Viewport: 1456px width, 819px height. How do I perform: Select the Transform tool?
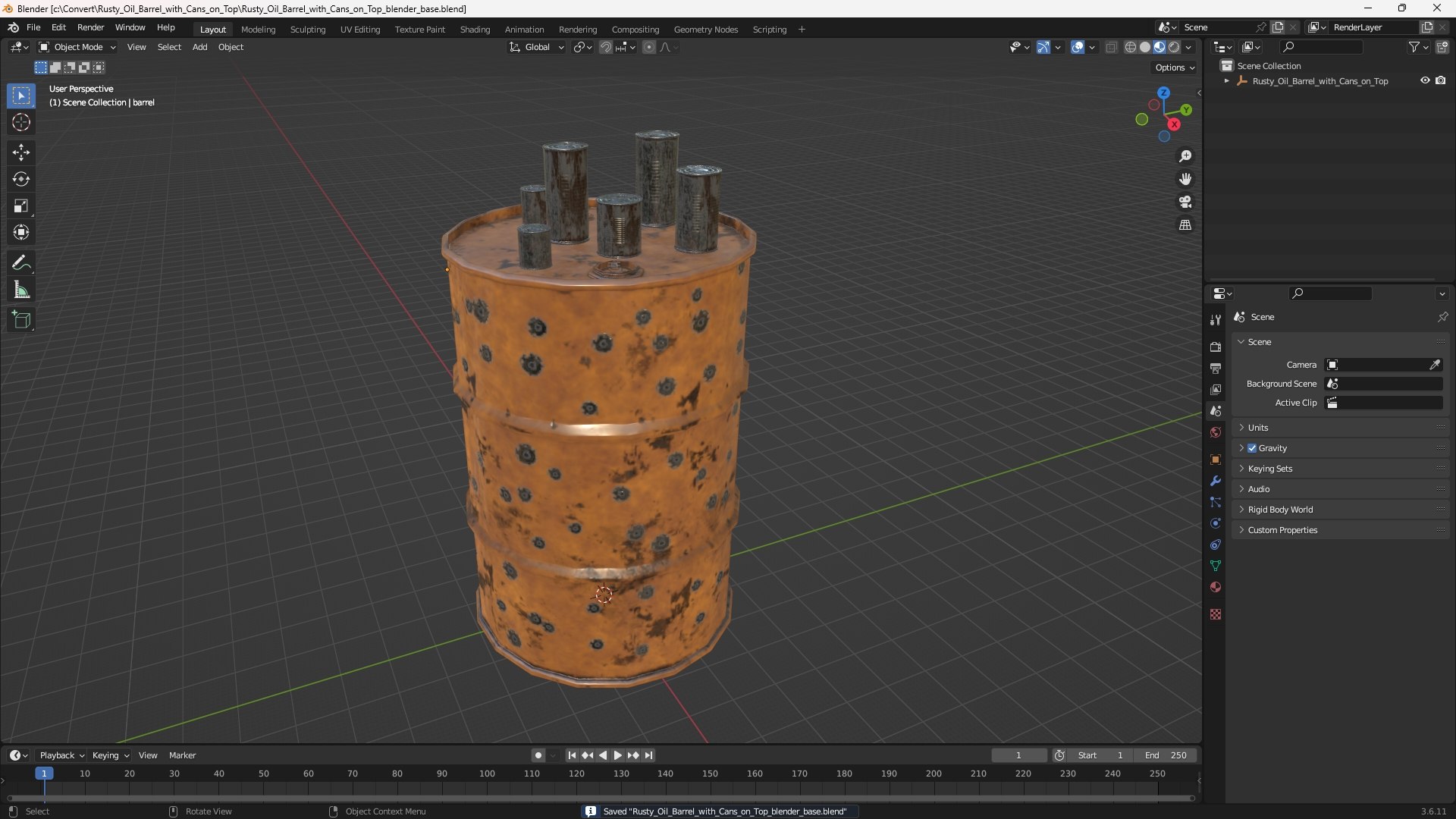21,232
